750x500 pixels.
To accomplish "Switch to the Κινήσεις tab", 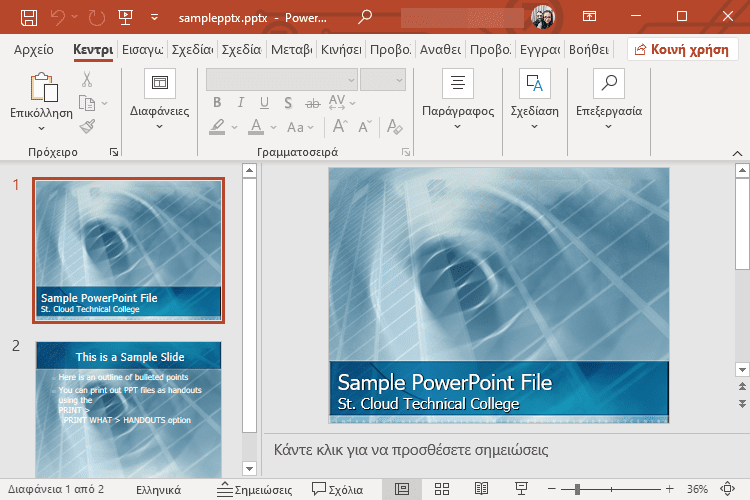I will pyautogui.click(x=341, y=49).
